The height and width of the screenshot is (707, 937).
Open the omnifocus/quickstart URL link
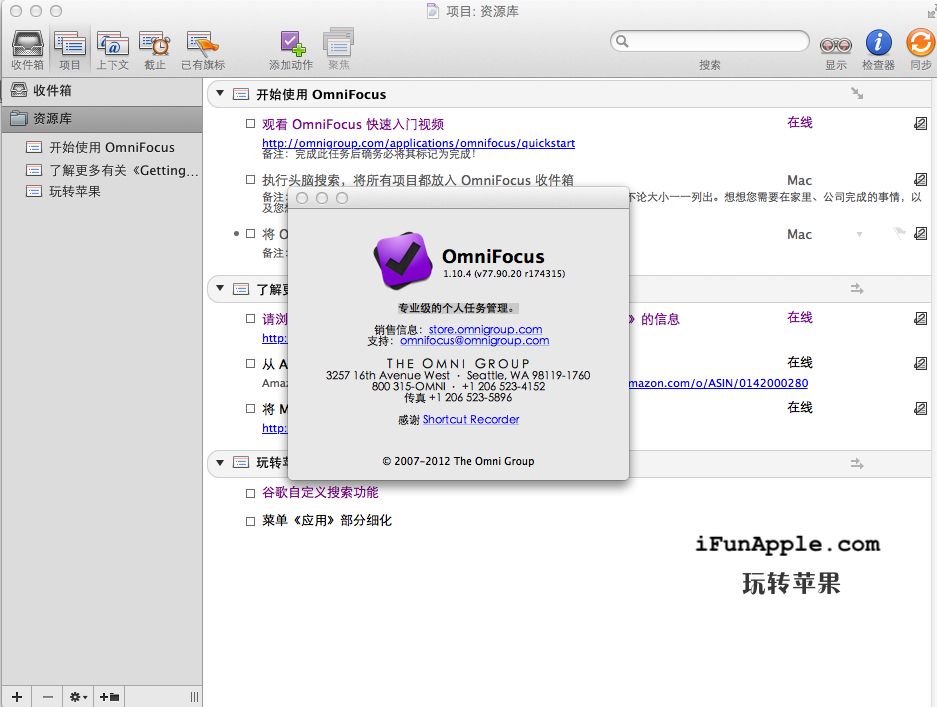(418, 143)
